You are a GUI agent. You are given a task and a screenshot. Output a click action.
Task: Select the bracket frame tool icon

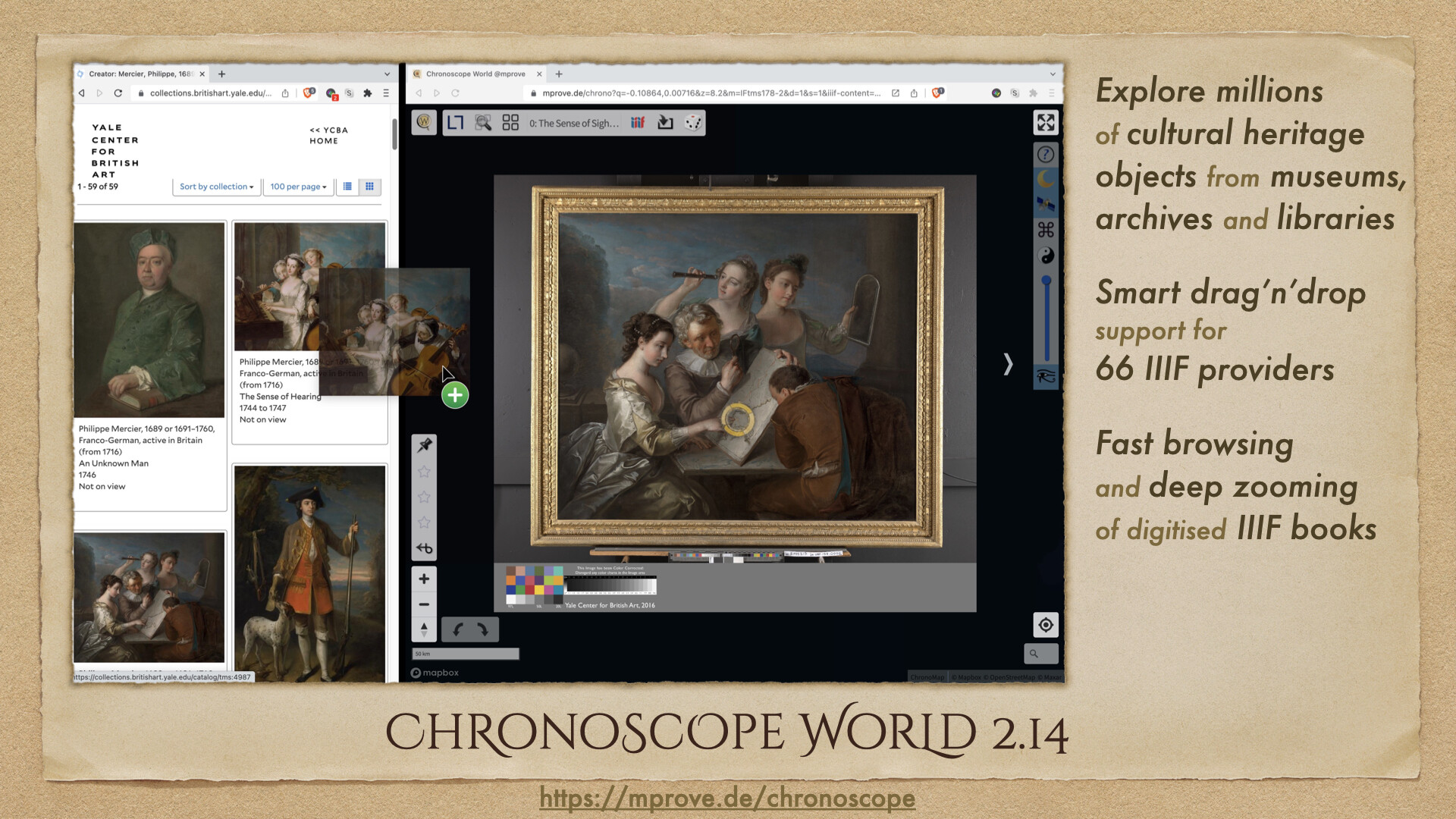455,122
